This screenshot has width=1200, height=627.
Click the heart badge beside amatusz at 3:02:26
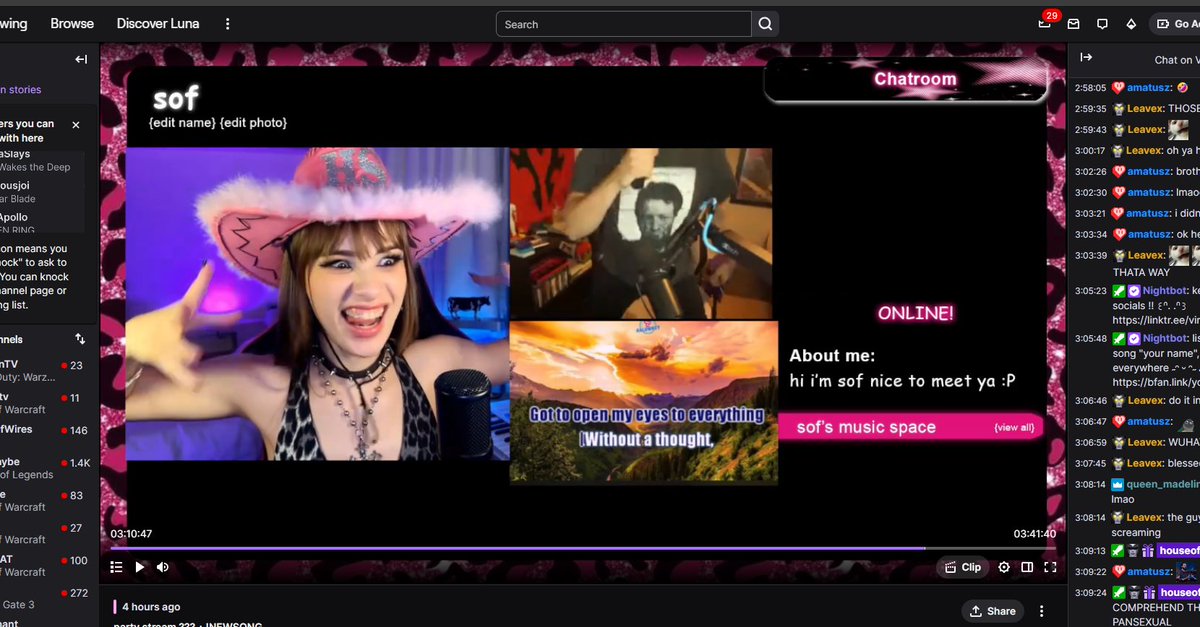point(1118,172)
